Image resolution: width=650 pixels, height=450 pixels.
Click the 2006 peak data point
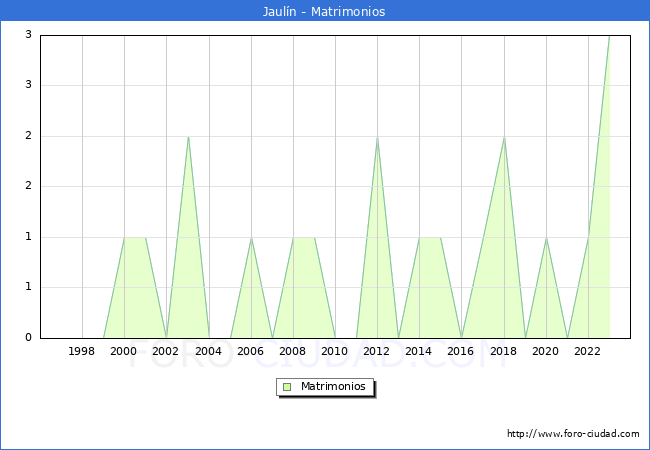pyautogui.click(x=251, y=237)
